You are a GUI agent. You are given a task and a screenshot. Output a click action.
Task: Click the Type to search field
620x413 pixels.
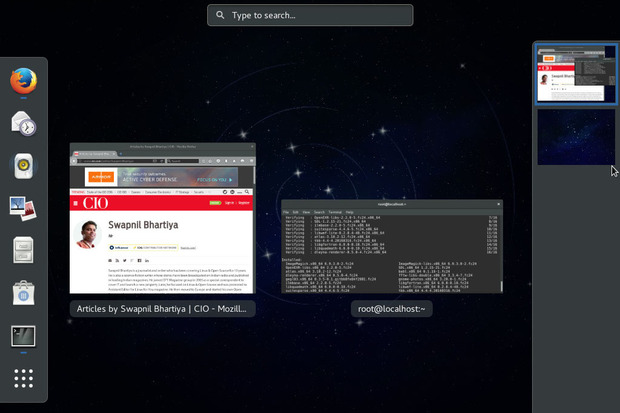pyautogui.click(x=310, y=15)
